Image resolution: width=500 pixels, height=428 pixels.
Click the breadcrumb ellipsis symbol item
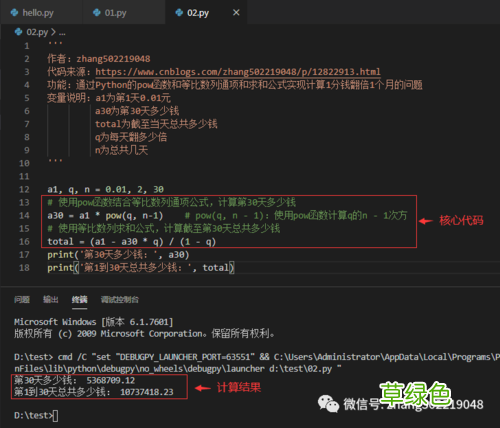[x=62, y=33]
